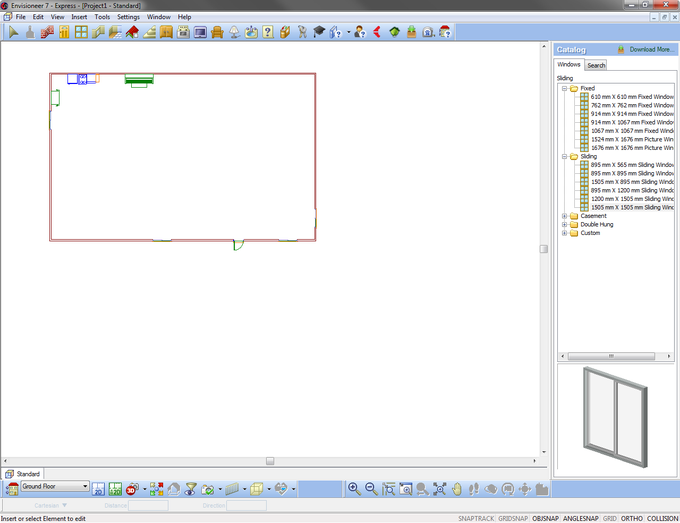The height and width of the screenshot is (523, 680).
Task: Open the Window menu
Action: 158,17
